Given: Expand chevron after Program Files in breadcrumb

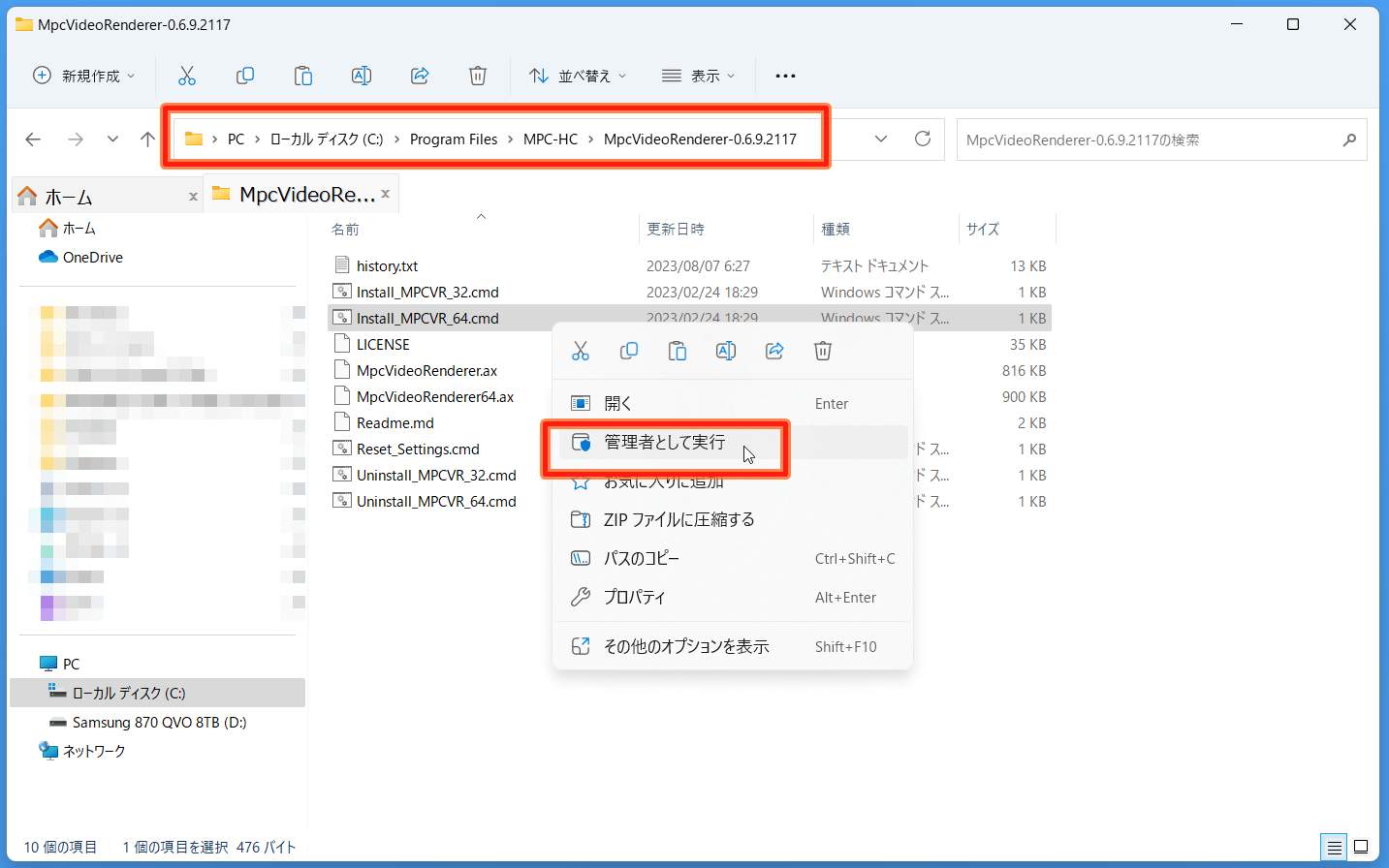Looking at the screenshot, I should pos(511,139).
